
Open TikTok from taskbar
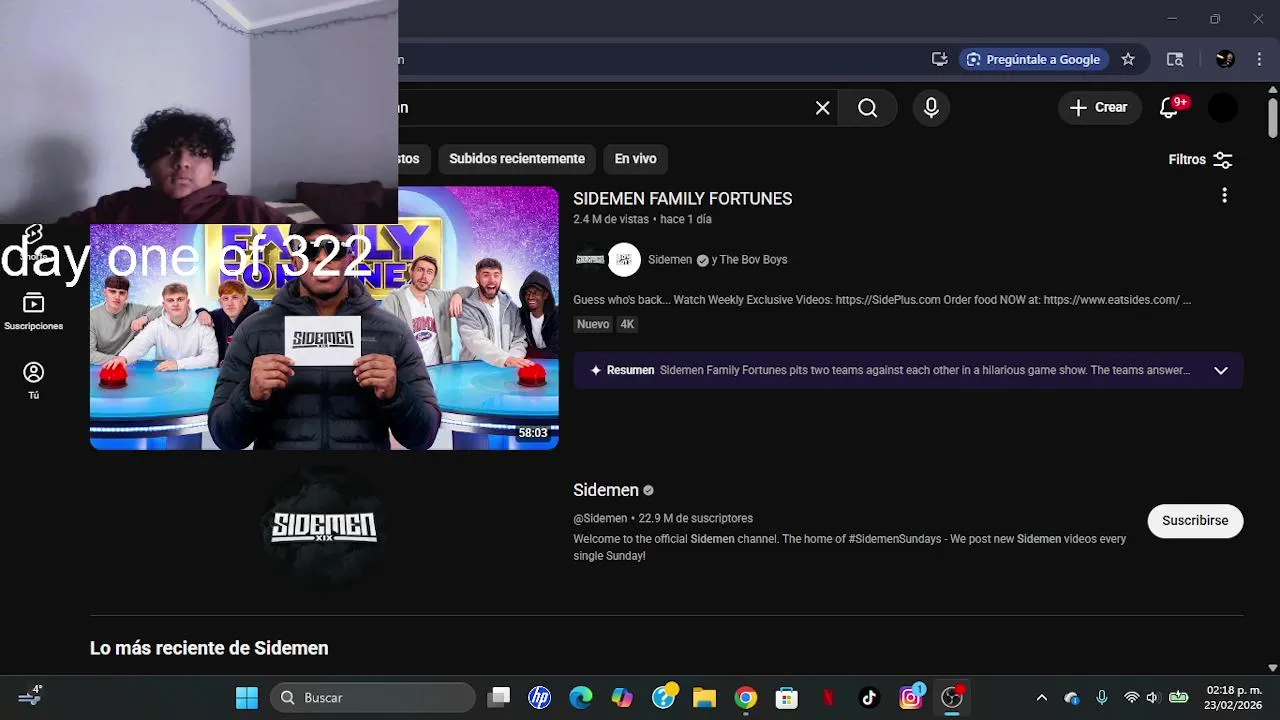[x=869, y=698]
